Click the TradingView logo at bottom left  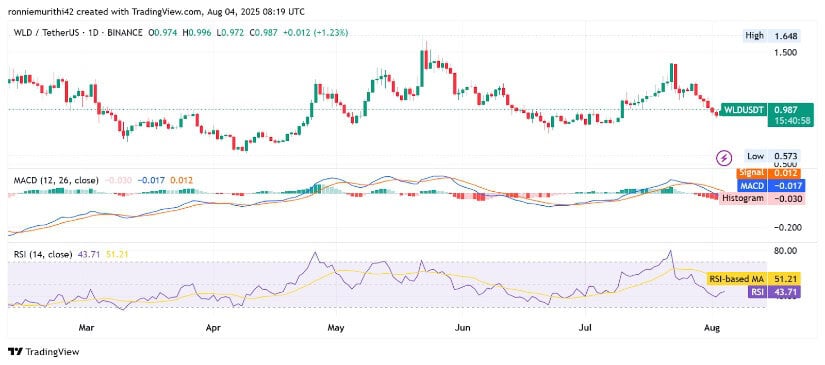click(43, 351)
